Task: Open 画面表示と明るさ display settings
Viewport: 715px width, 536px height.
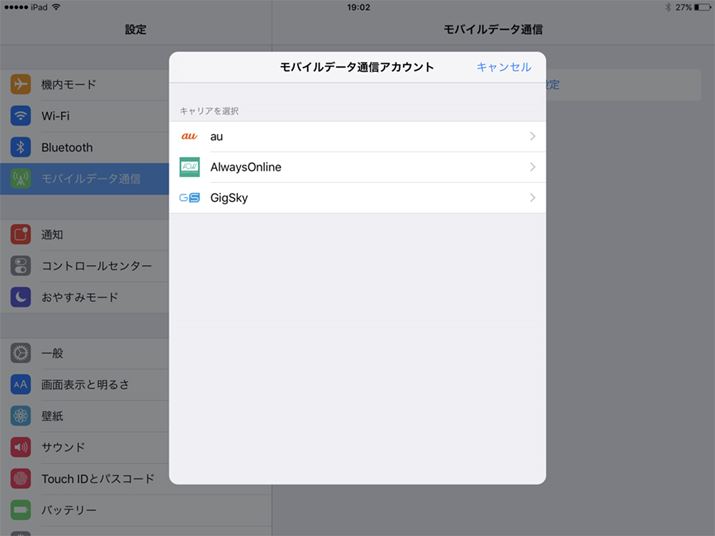Action: [x=84, y=385]
